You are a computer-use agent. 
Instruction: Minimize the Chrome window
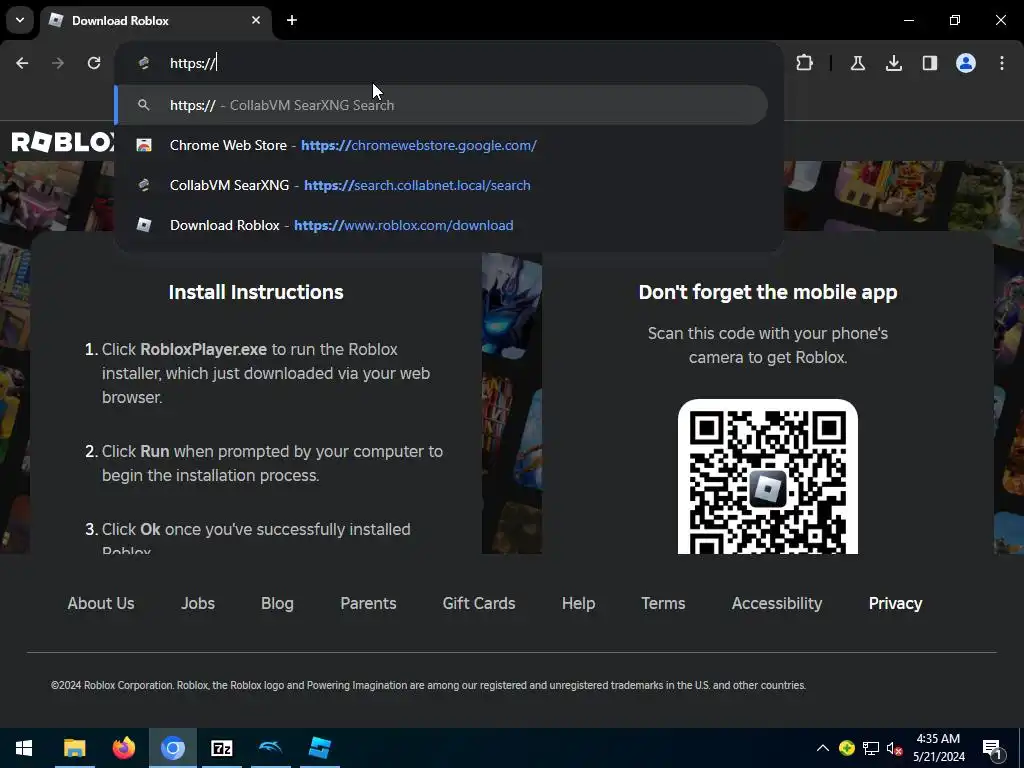pyautogui.click(x=908, y=20)
